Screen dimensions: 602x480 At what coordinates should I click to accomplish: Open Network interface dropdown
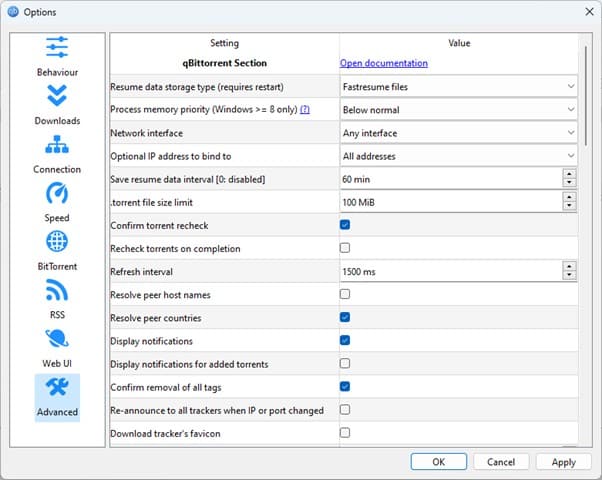tap(458, 133)
